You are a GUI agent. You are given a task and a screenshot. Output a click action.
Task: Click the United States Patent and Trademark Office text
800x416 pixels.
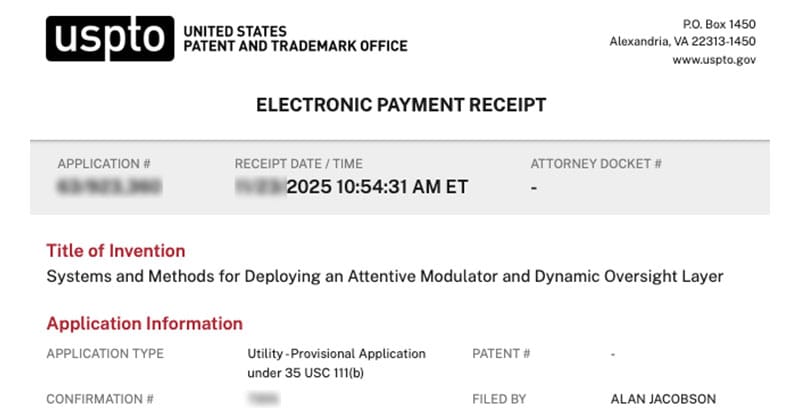[295, 39]
